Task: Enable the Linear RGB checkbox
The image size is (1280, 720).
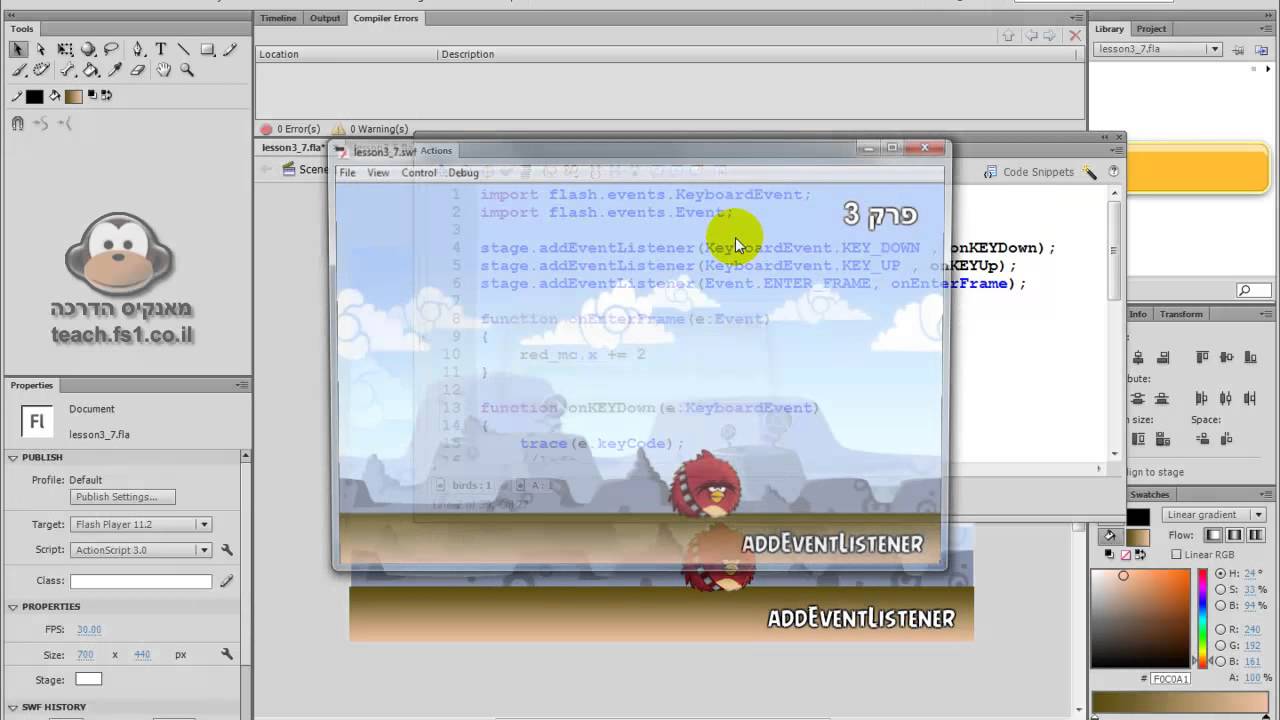Action: (x=1176, y=555)
